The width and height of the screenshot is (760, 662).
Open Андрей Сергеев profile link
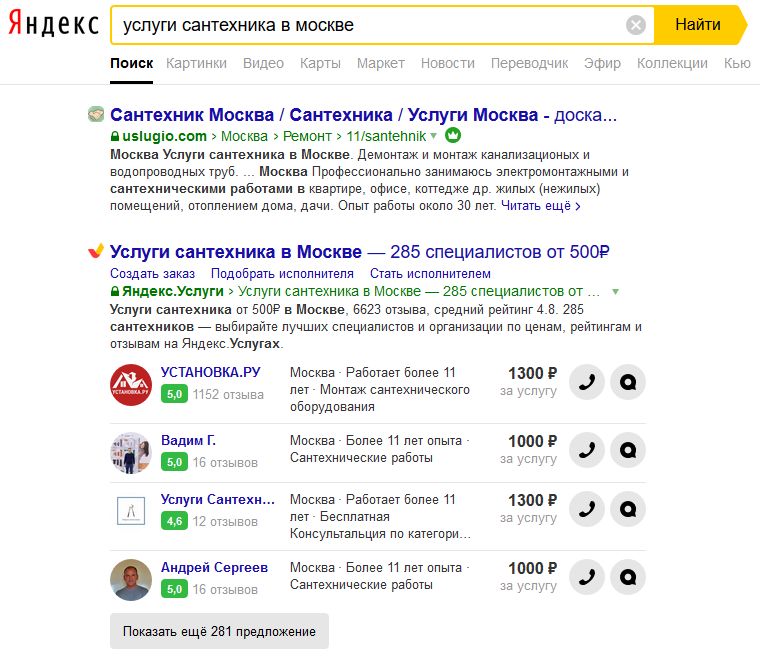coord(214,567)
